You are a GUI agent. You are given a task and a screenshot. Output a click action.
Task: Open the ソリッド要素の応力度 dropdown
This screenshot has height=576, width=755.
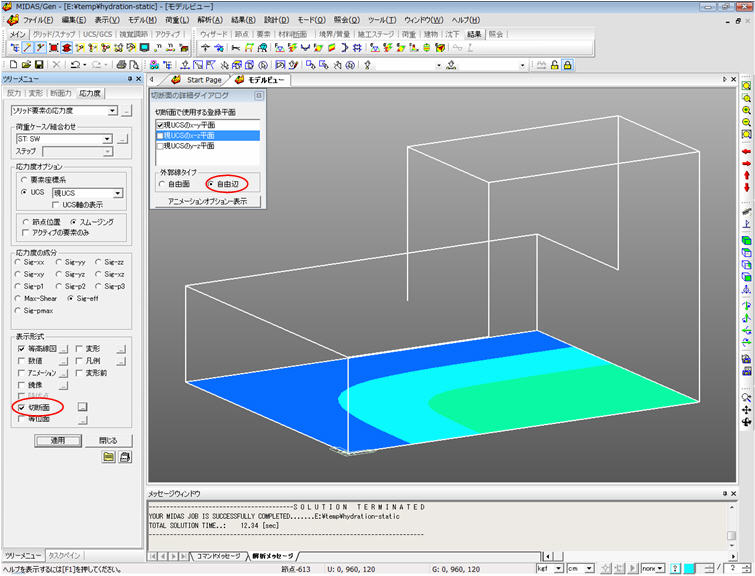point(112,111)
